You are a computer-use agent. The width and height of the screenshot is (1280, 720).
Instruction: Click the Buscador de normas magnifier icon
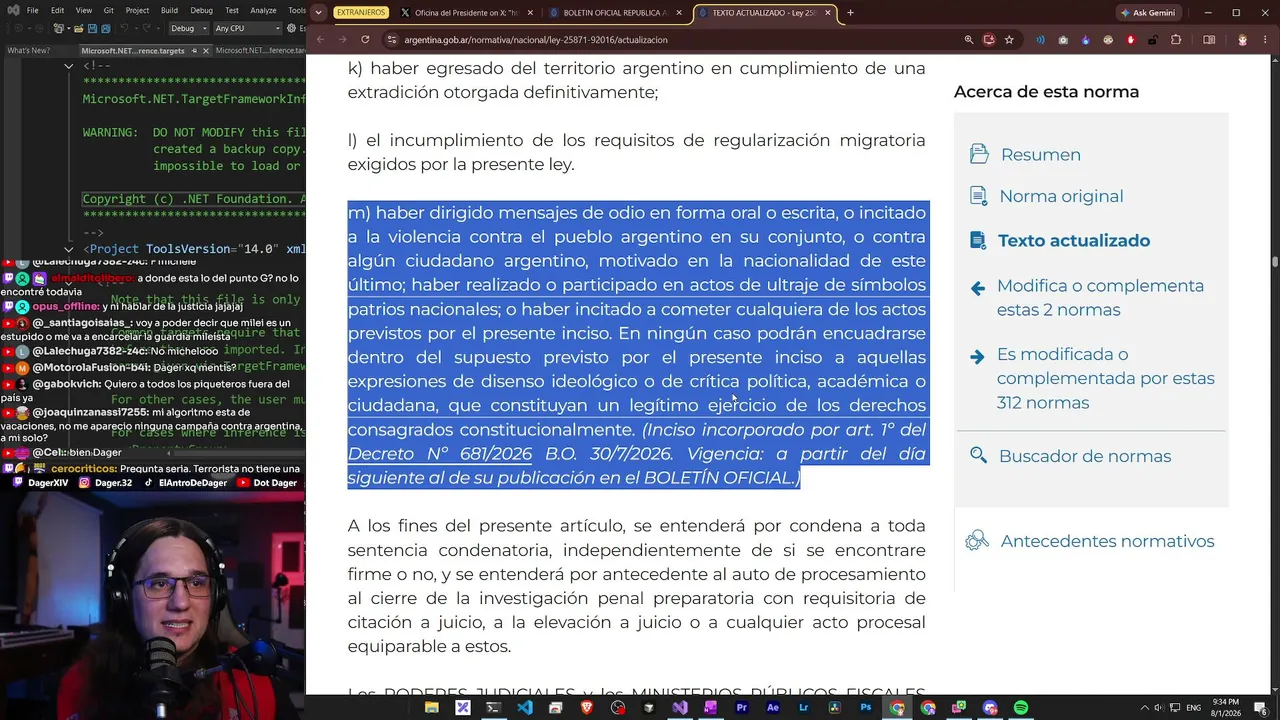click(x=979, y=456)
